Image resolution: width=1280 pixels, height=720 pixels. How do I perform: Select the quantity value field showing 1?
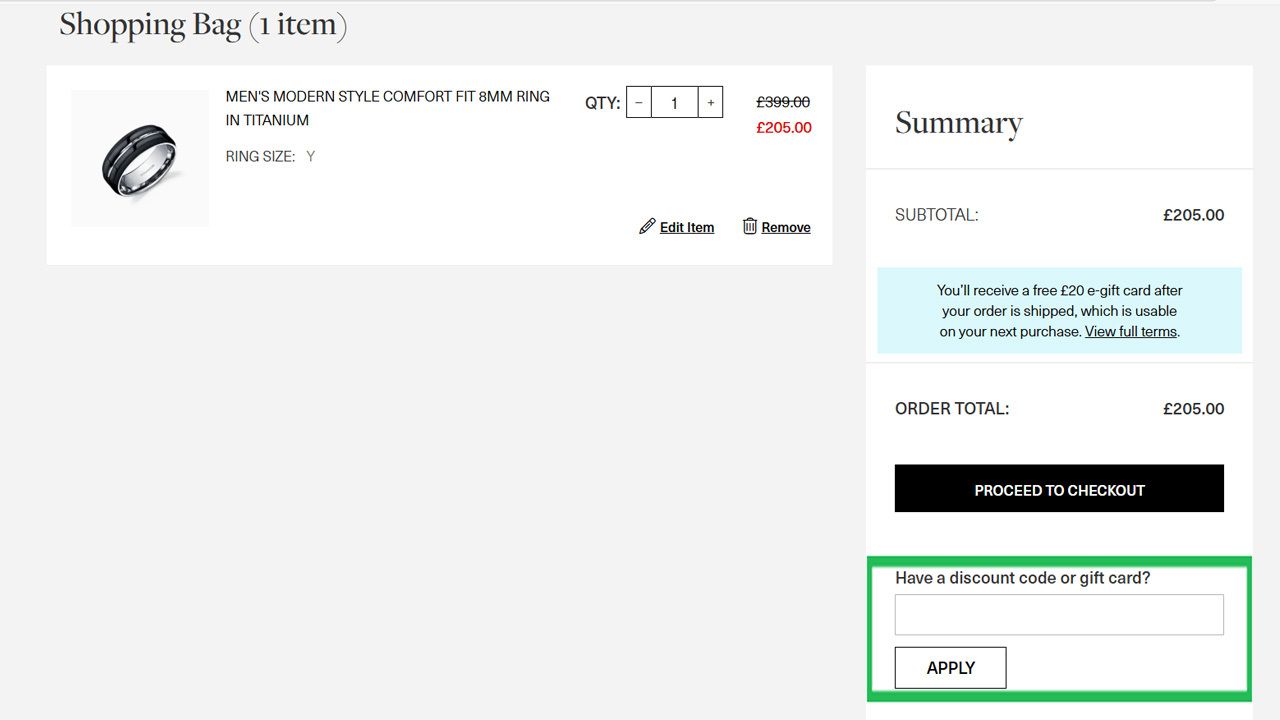674,101
